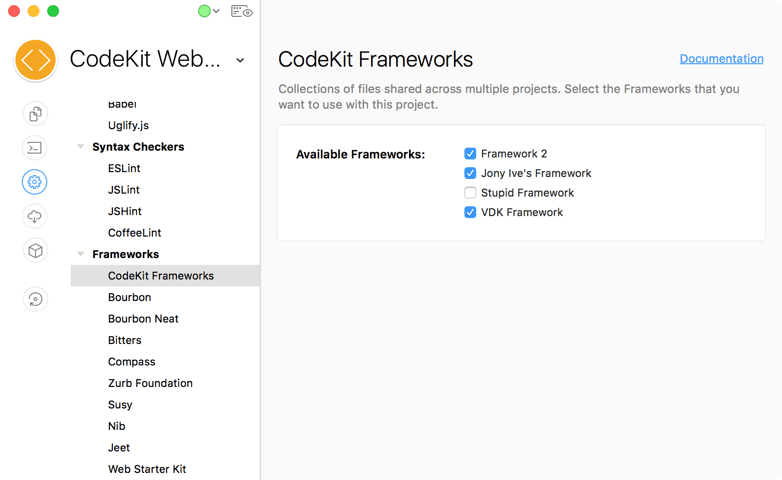Open the terminal log icon in sidebar
This screenshot has width=782, height=480.
pos(35,148)
